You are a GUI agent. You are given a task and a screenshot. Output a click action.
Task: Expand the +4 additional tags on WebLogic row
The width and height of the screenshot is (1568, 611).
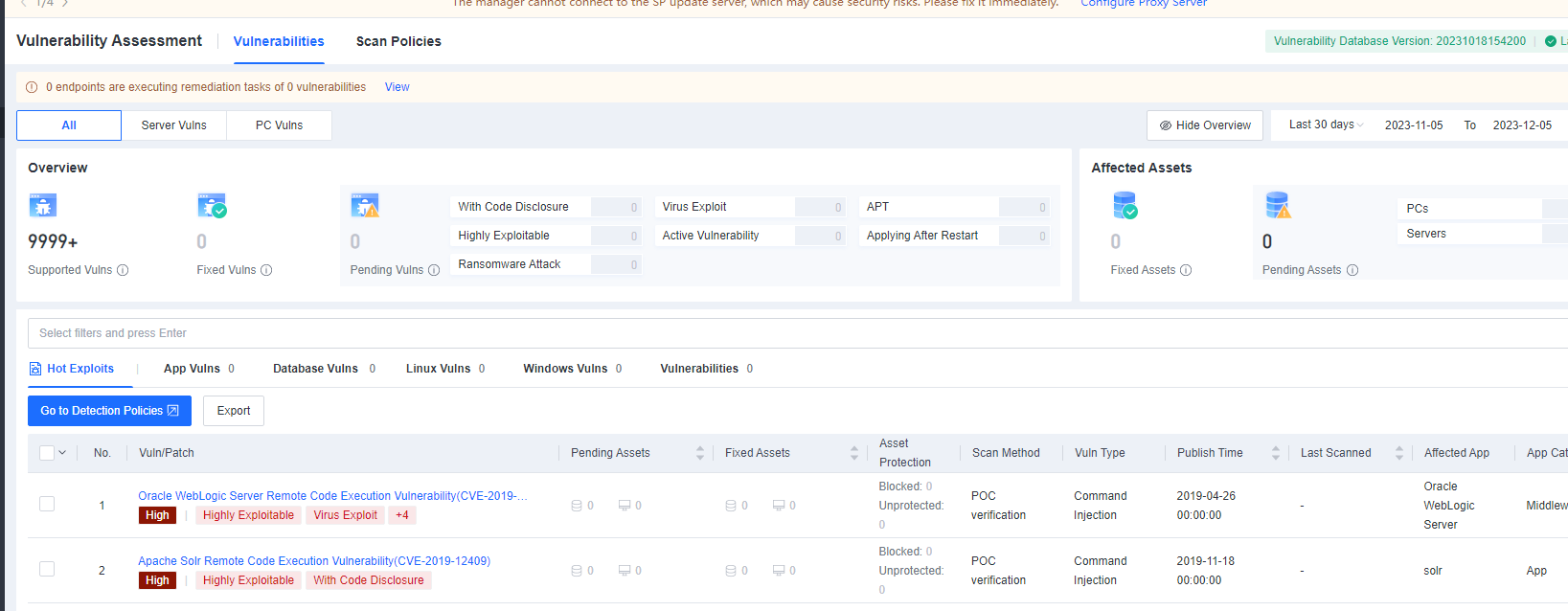pos(402,515)
